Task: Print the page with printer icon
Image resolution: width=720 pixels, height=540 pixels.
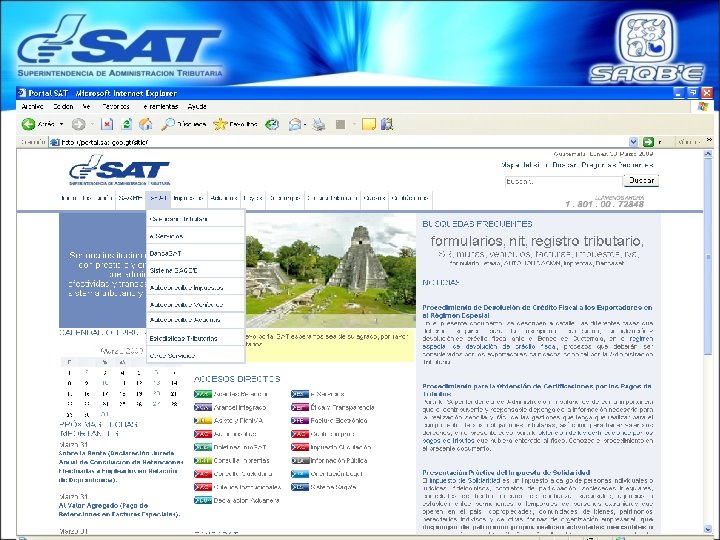Action: click(x=319, y=124)
